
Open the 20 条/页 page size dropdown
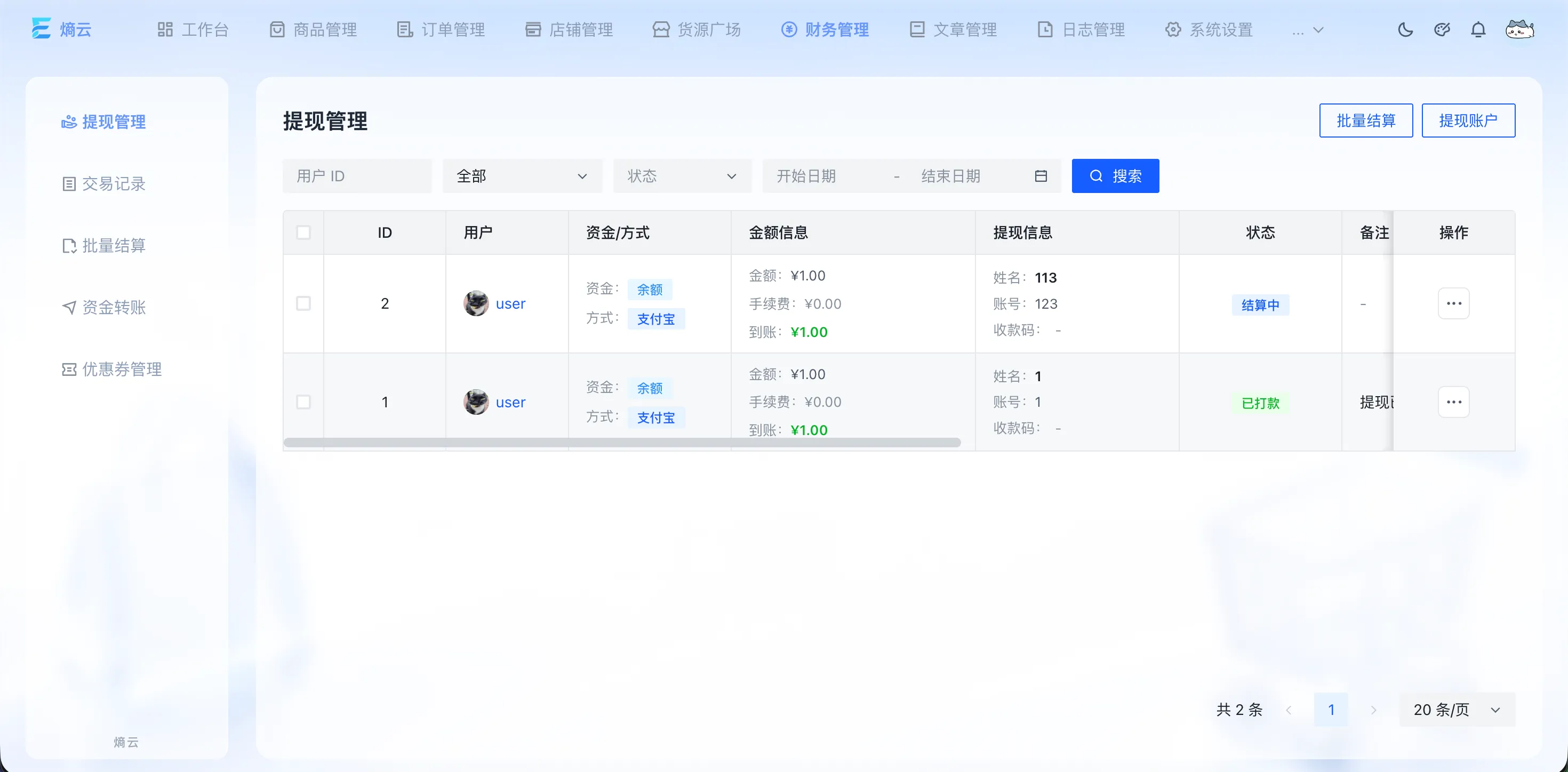1457,709
